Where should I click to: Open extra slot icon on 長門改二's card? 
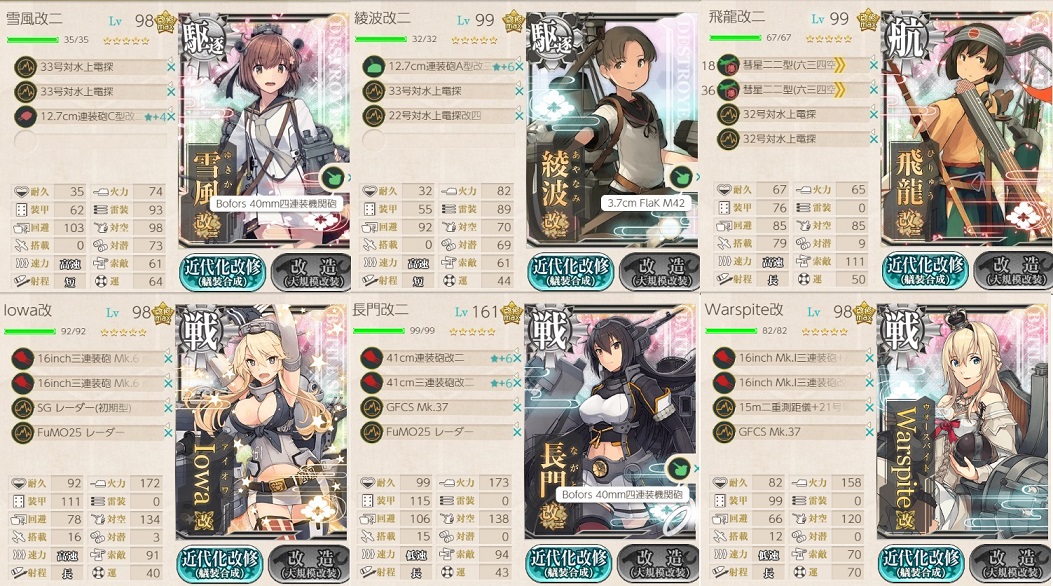[679, 468]
